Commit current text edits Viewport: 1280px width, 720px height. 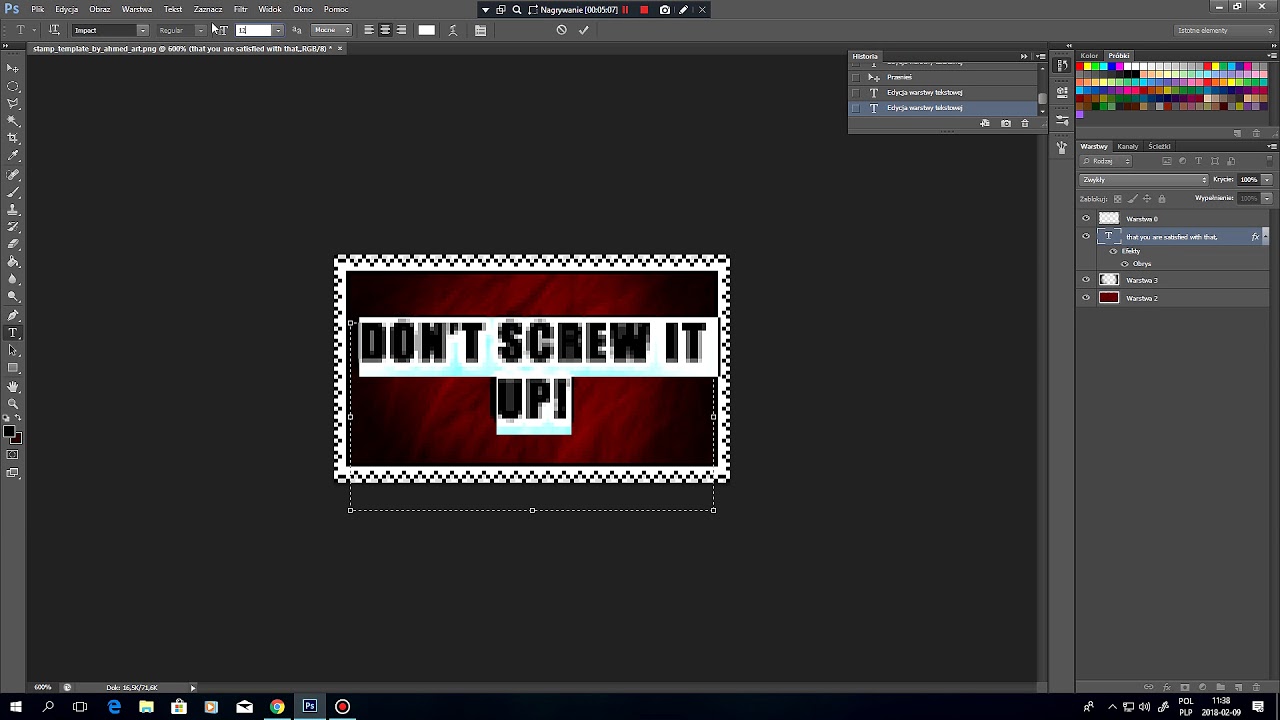[x=584, y=30]
